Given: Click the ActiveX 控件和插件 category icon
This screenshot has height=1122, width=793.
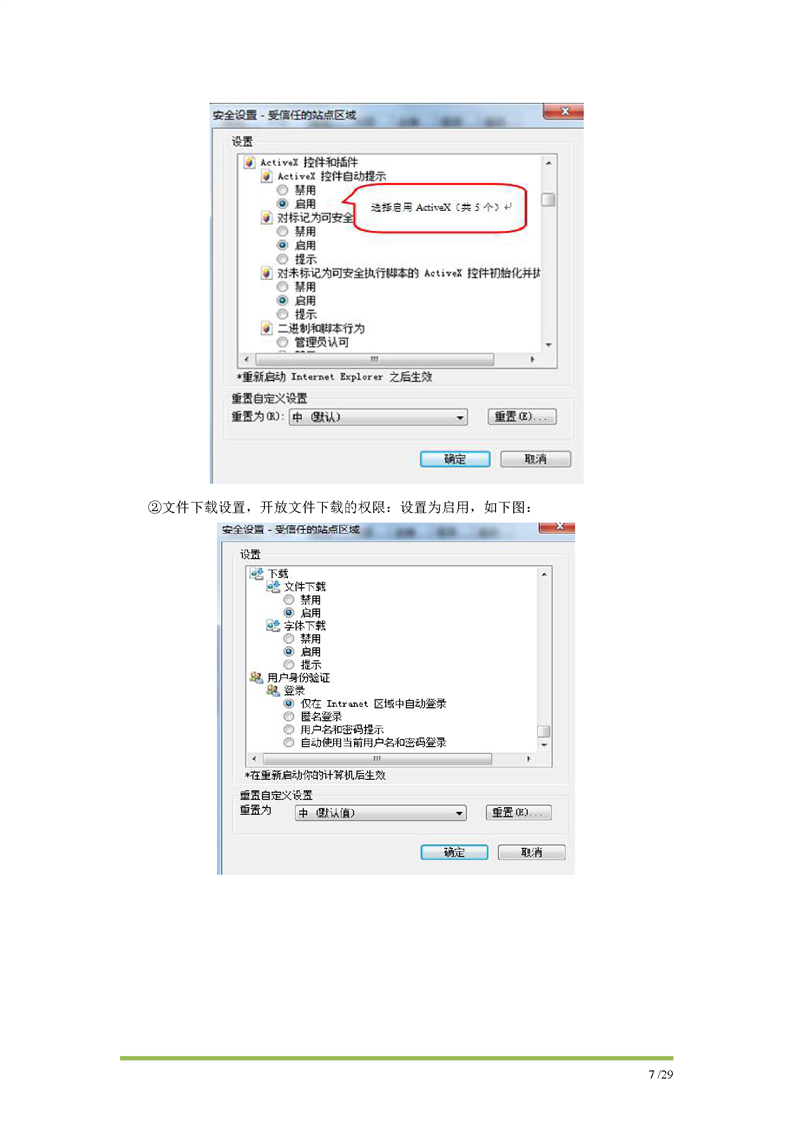Looking at the screenshot, I should [x=249, y=162].
